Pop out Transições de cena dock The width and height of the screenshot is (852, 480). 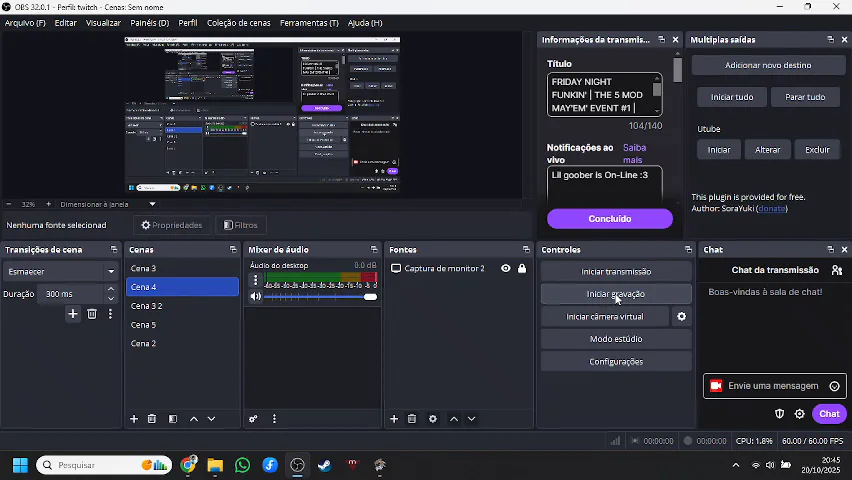point(114,250)
